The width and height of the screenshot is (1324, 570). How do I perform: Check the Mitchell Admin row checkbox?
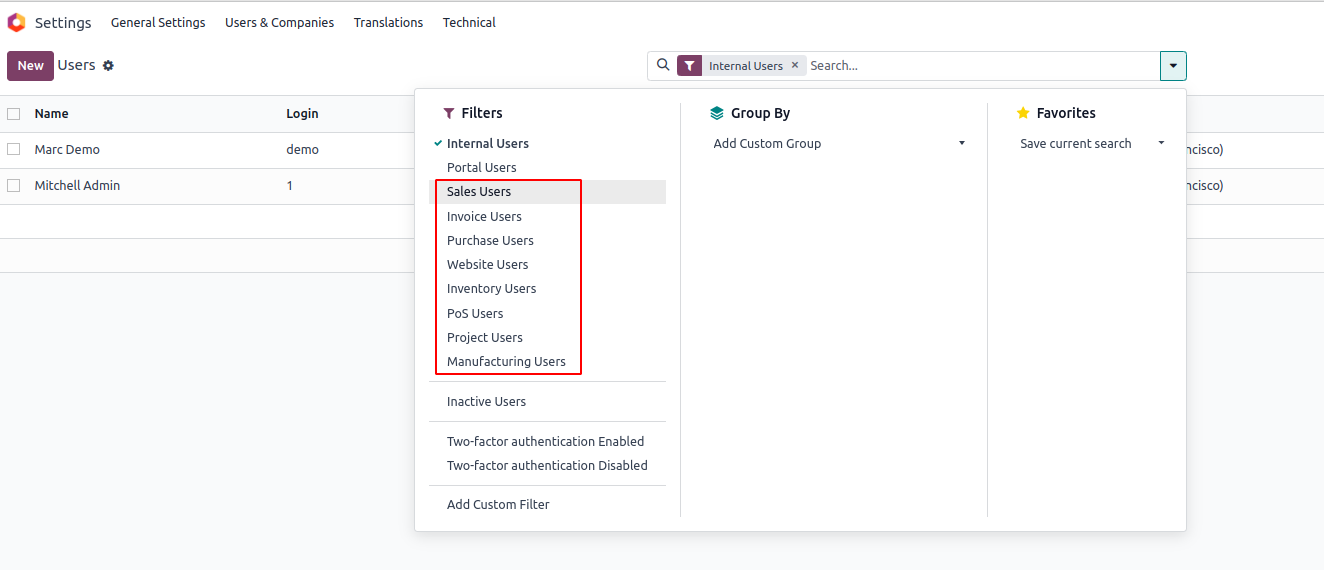[14, 185]
